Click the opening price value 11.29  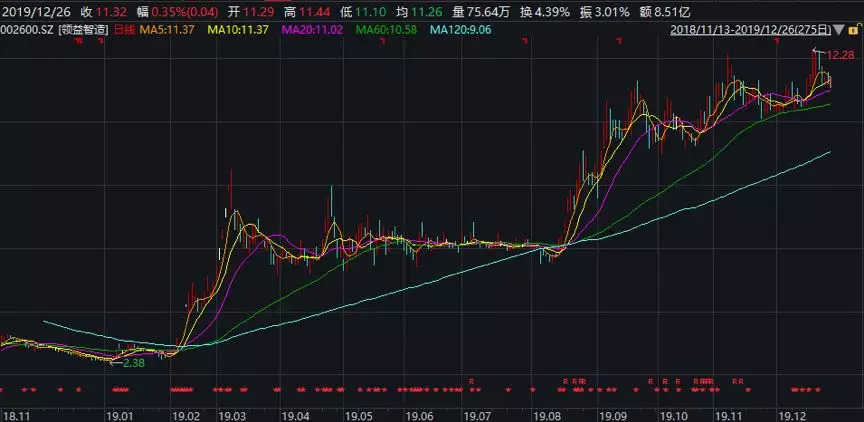point(257,11)
